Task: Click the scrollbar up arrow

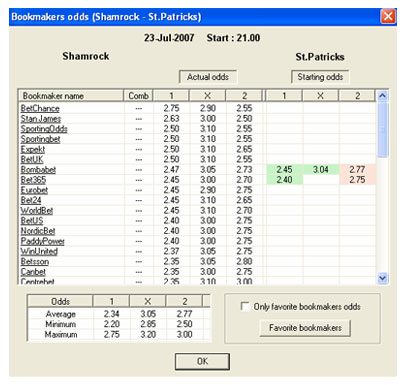Action: pyautogui.click(x=382, y=96)
